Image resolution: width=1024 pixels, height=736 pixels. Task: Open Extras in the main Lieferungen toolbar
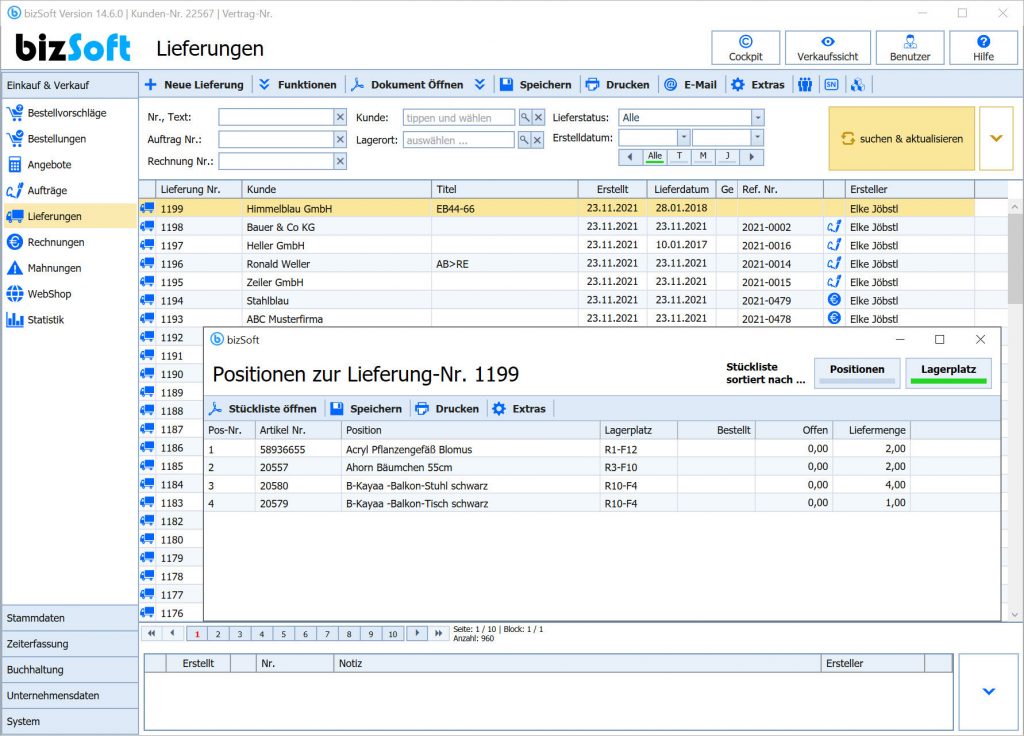[758, 85]
